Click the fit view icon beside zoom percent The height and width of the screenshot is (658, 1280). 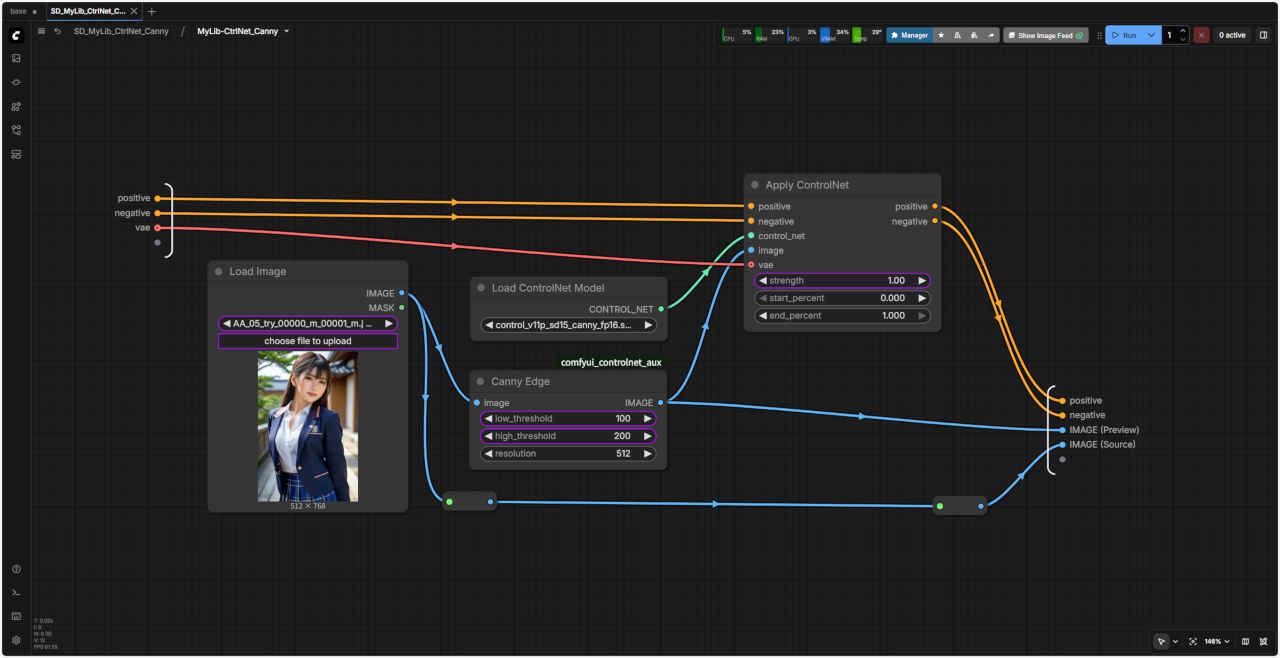[1193, 641]
